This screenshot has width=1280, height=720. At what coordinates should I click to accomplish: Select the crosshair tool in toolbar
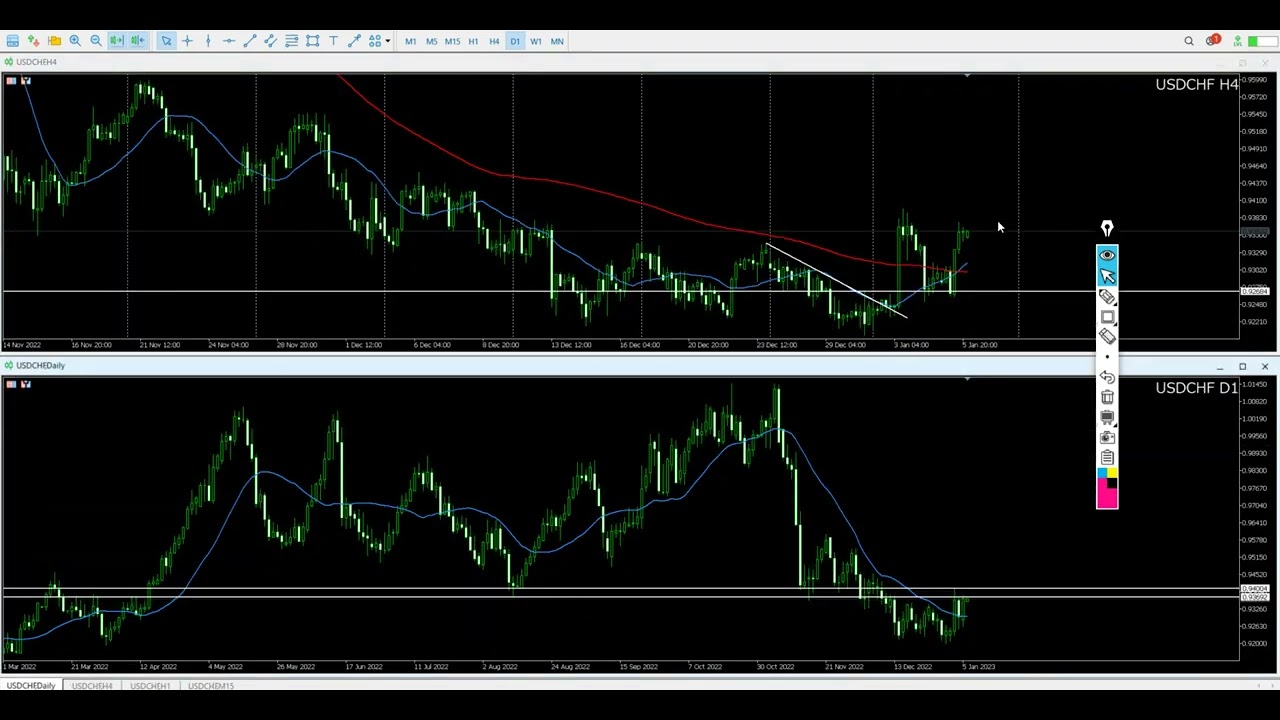click(x=187, y=41)
